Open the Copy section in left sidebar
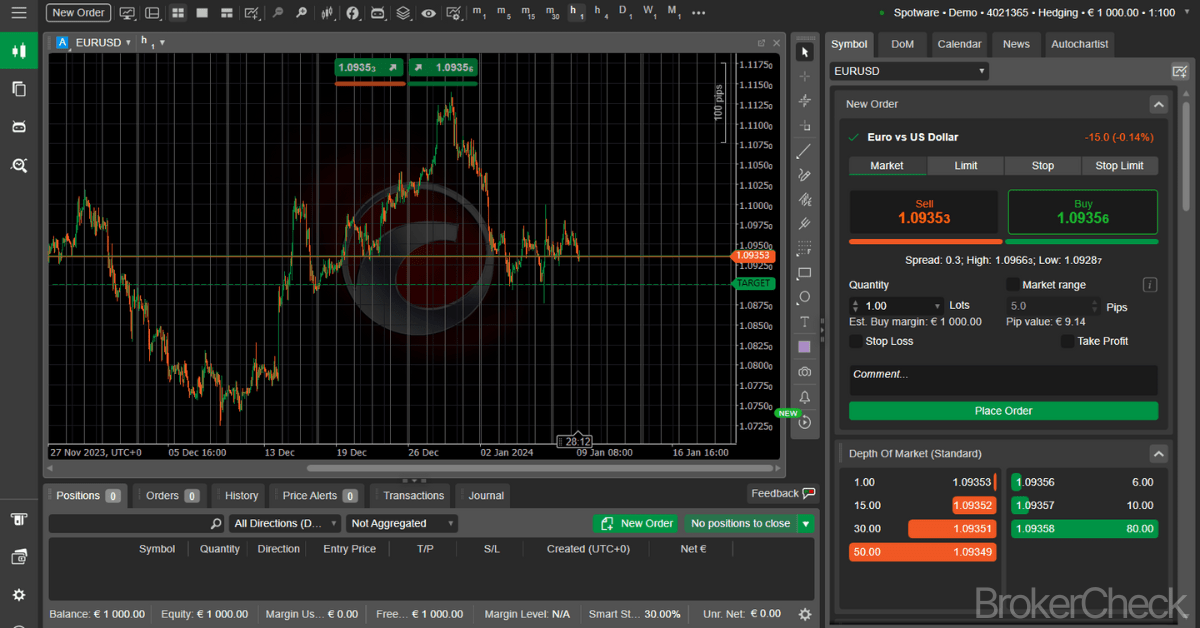Image resolution: width=1200 pixels, height=628 pixels. [x=18, y=88]
